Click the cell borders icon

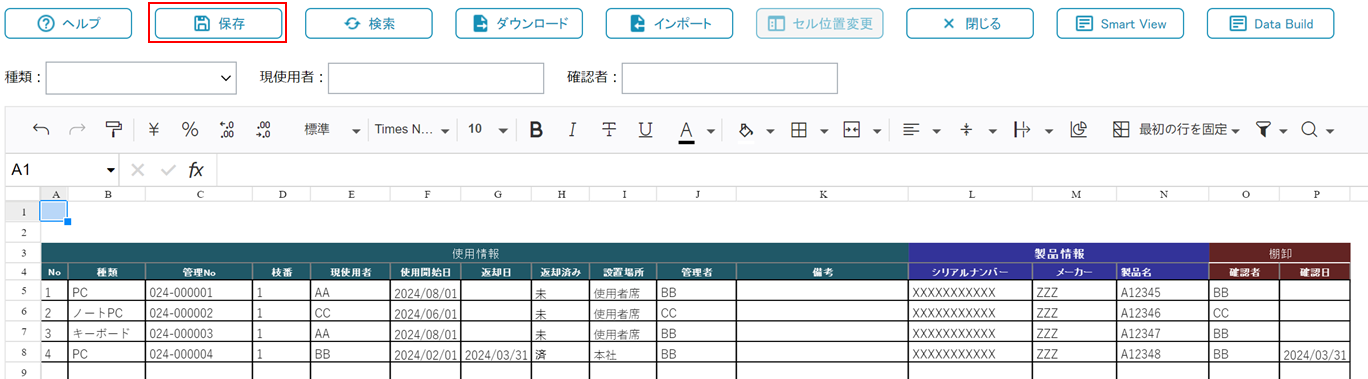[x=799, y=130]
